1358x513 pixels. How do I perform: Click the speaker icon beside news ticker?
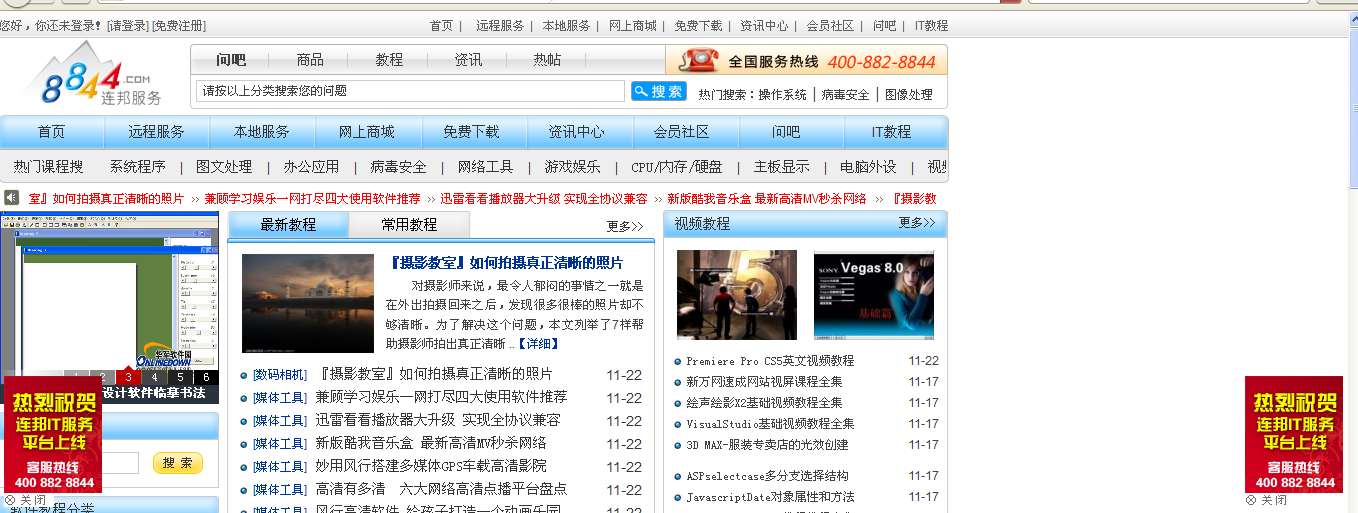[x=11, y=198]
